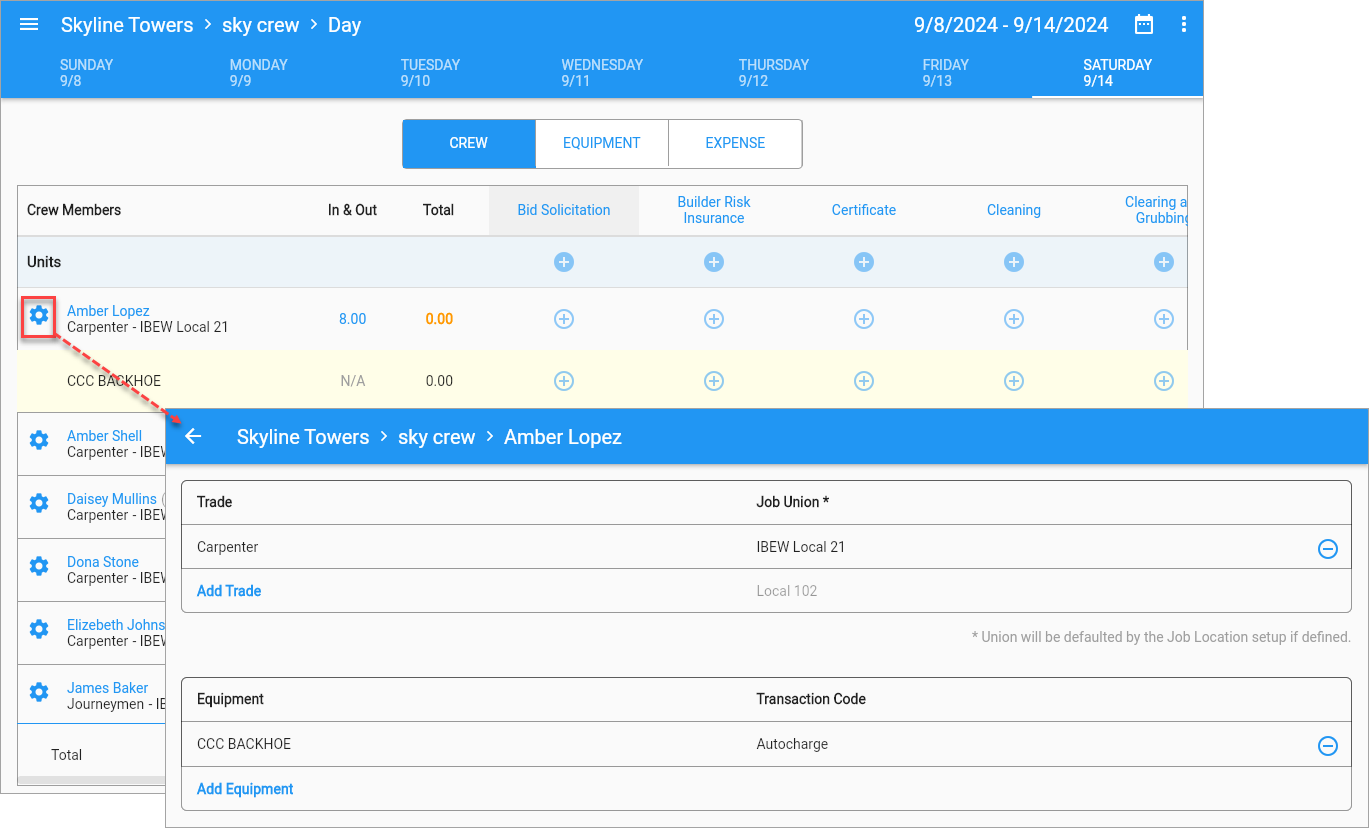Add Units under Cleaning
The height and width of the screenshot is (828, 1369).
[x=1014, y=262]
